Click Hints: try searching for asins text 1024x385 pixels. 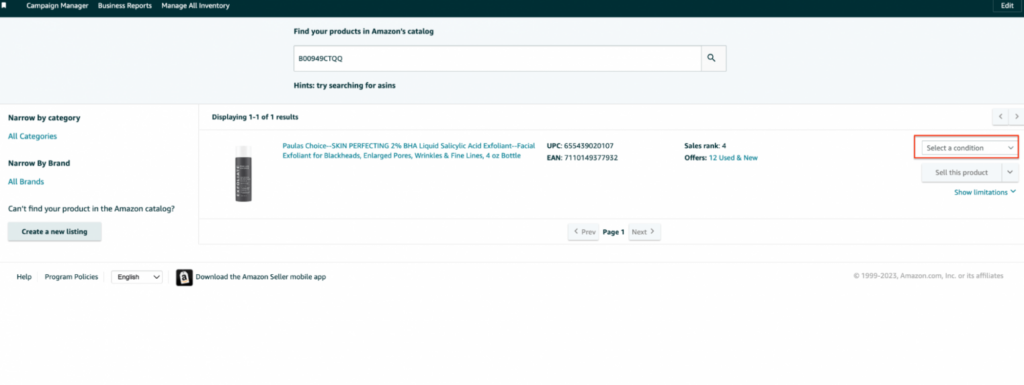tap(345, 85)
